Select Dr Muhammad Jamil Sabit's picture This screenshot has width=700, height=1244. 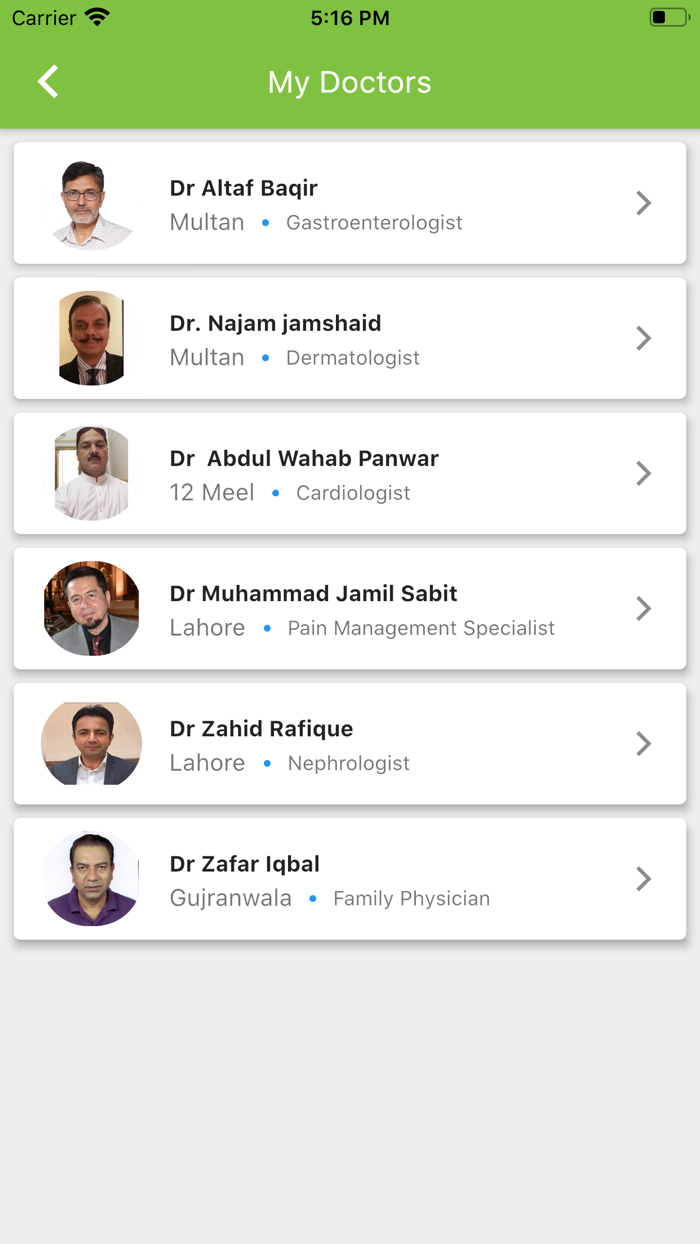(x=91, y=608)
